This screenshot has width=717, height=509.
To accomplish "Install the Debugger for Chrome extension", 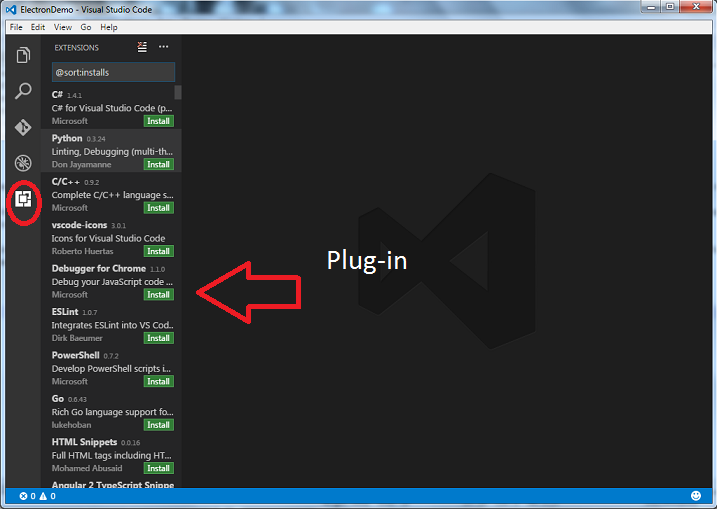I will (x=159, y=295).
